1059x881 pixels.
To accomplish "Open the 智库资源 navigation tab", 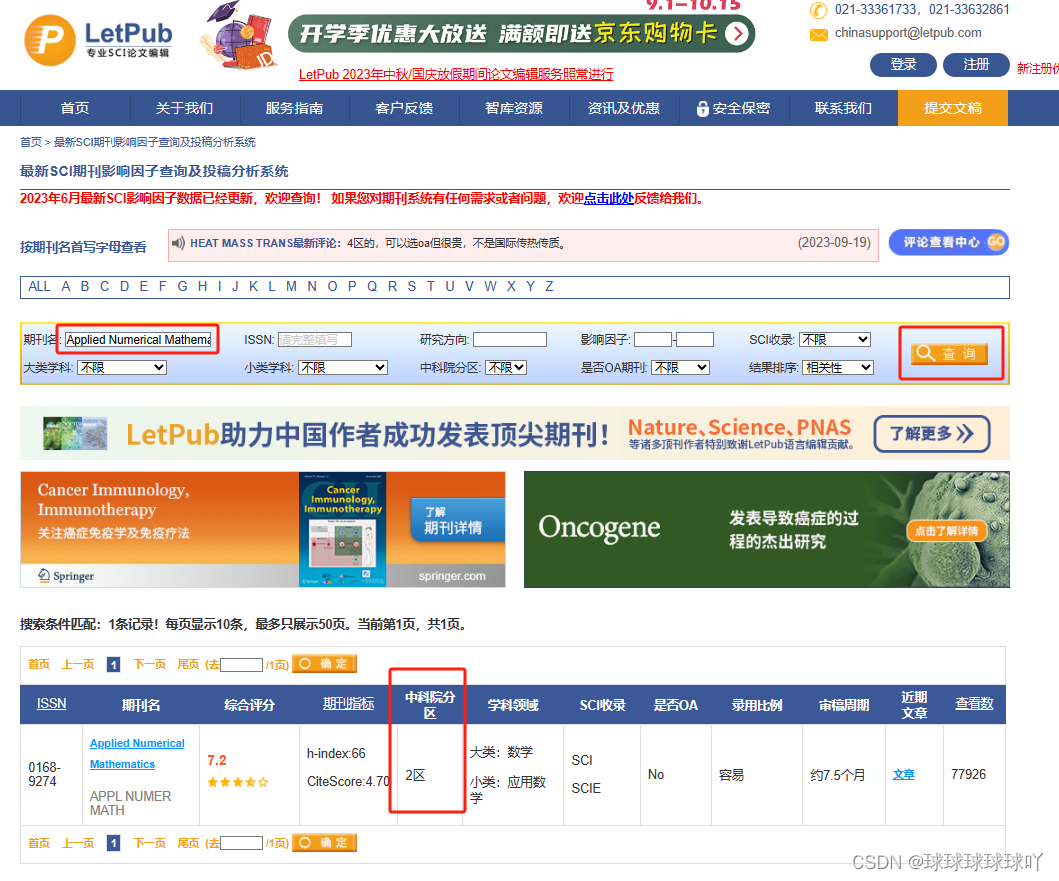I will coord(514,108).
